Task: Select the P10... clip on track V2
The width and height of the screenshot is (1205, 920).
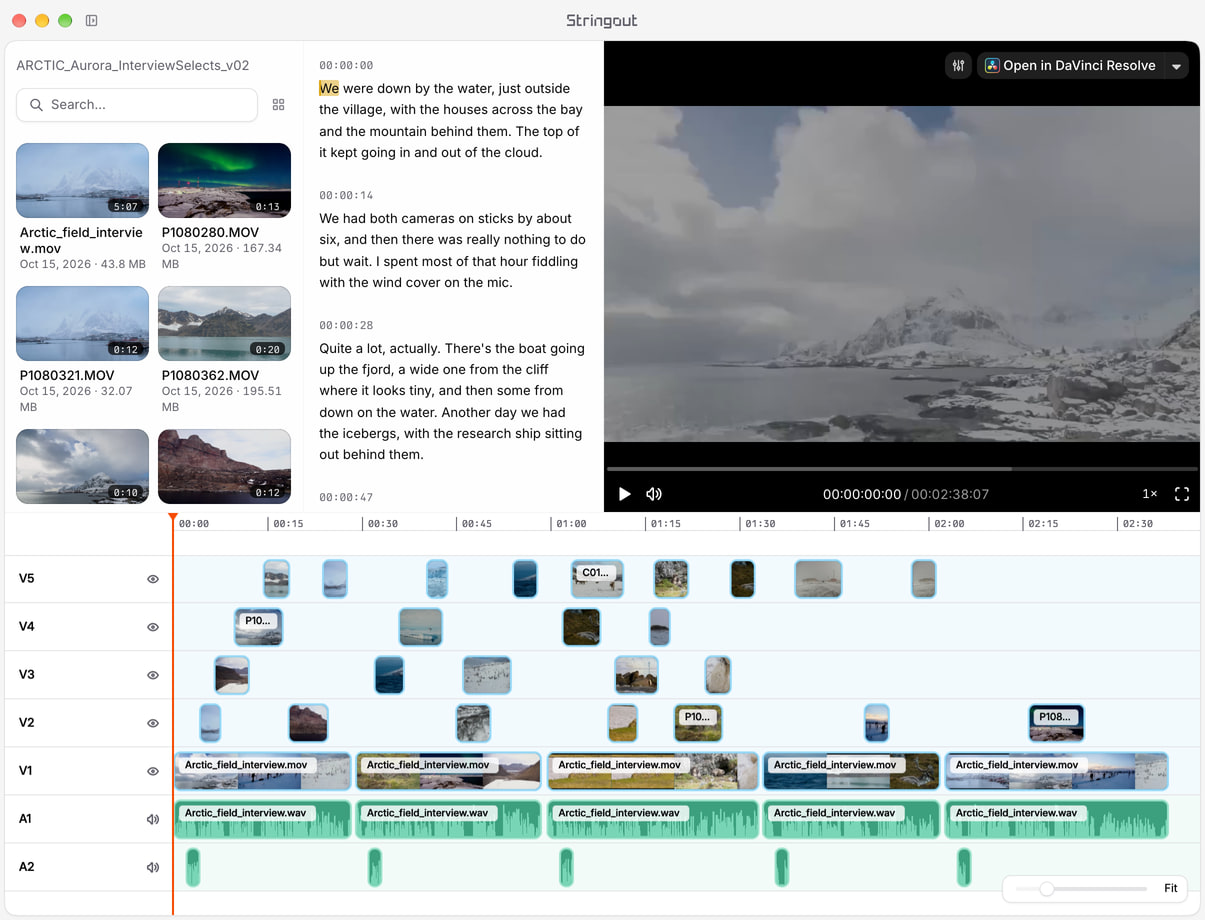Action: pyautogui.click(x=698, y=723)
